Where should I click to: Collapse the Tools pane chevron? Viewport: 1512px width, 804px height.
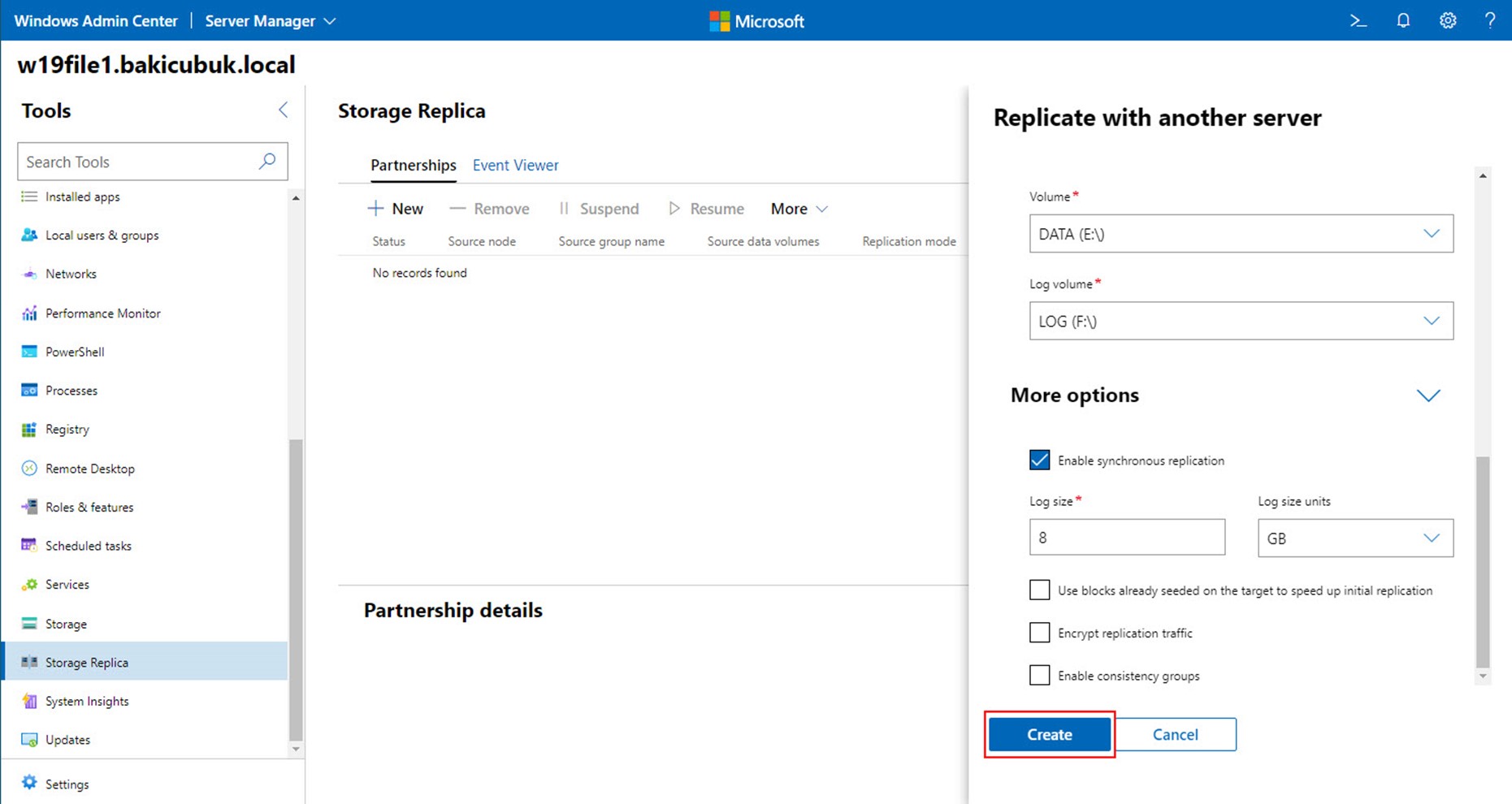[283, 110]
